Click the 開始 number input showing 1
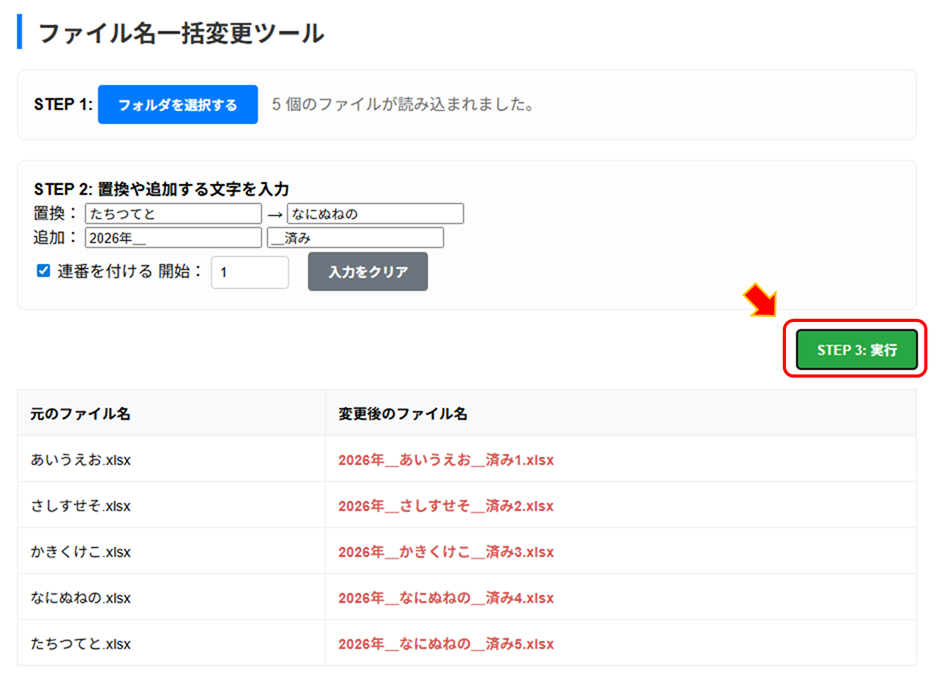 (x=249, y=272)
